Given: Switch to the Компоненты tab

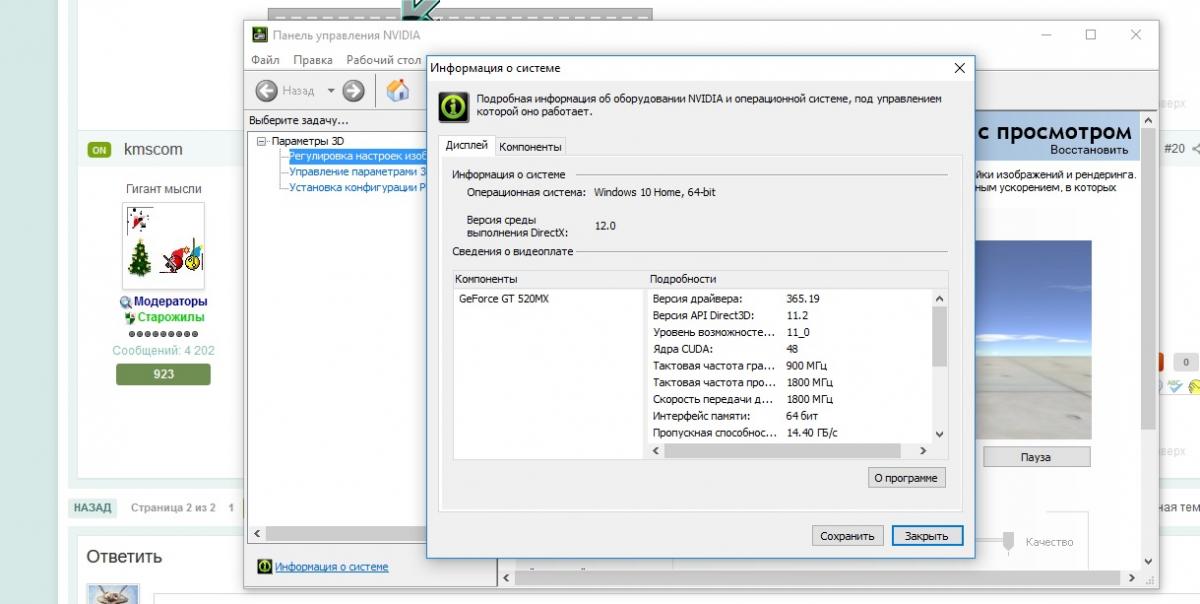Looking at the screenshot, I should (531, 147).
